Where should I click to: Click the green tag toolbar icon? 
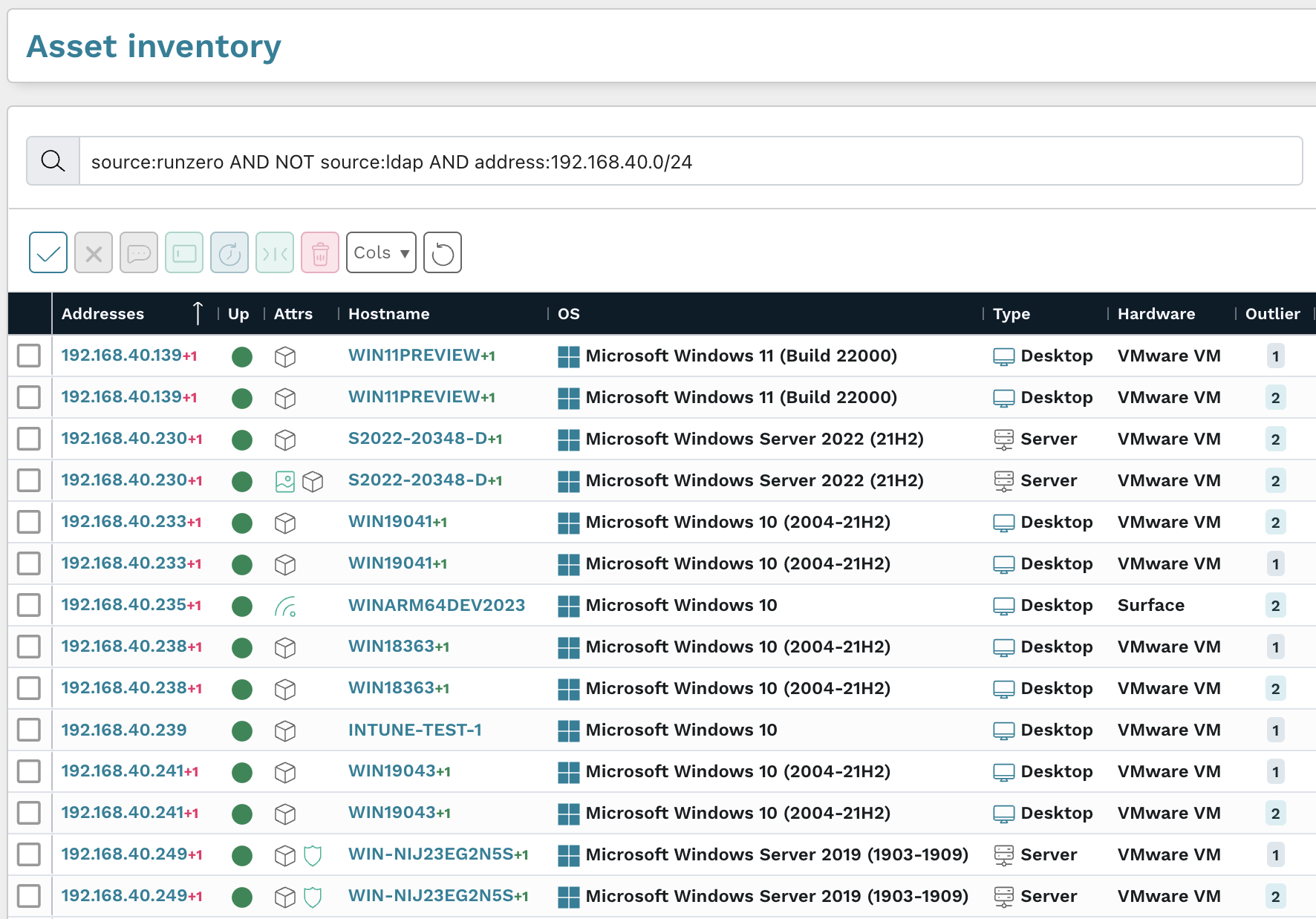click(x=184, y=252)
